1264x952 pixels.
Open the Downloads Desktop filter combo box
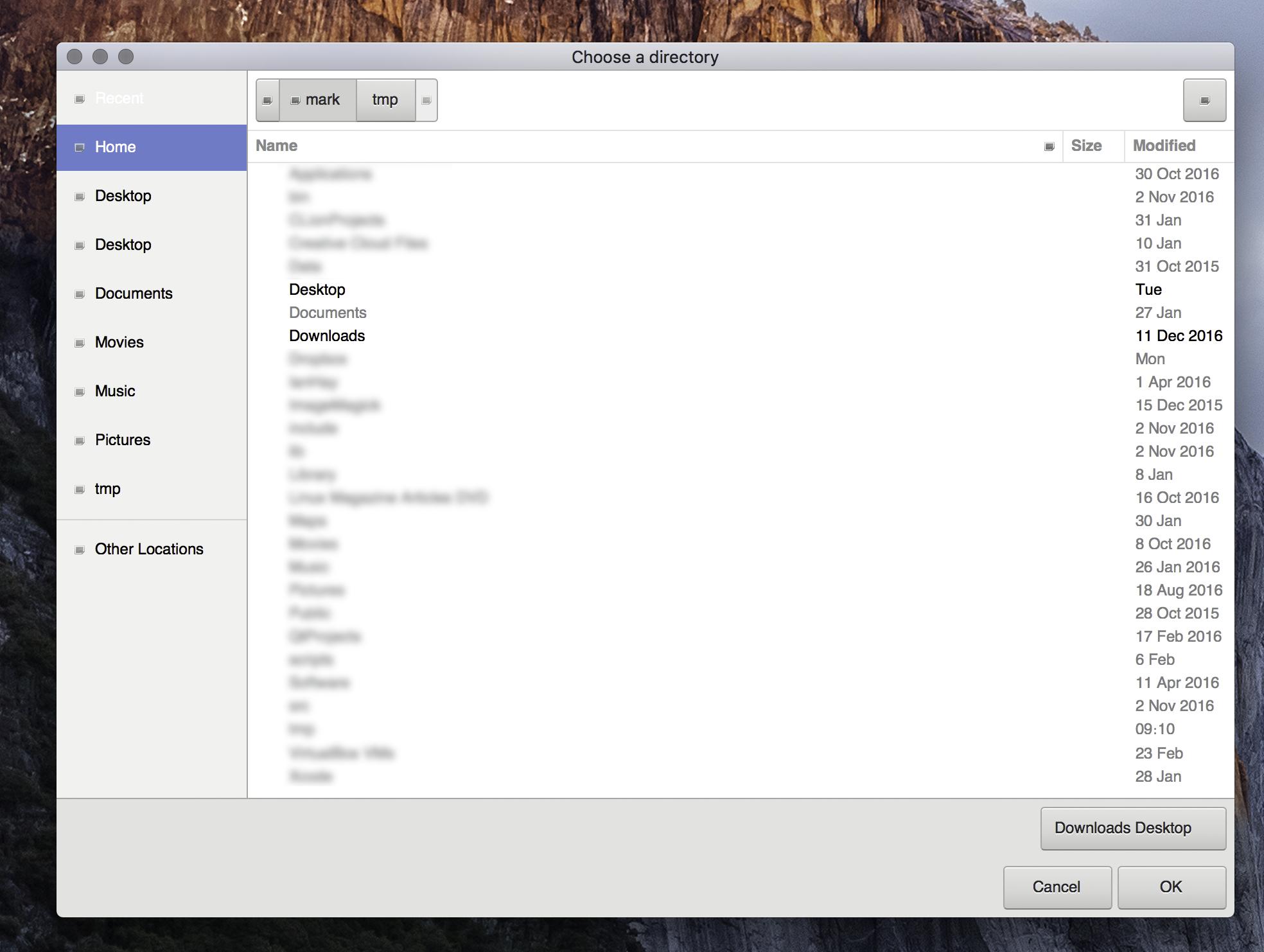[x=1132, y=828]
